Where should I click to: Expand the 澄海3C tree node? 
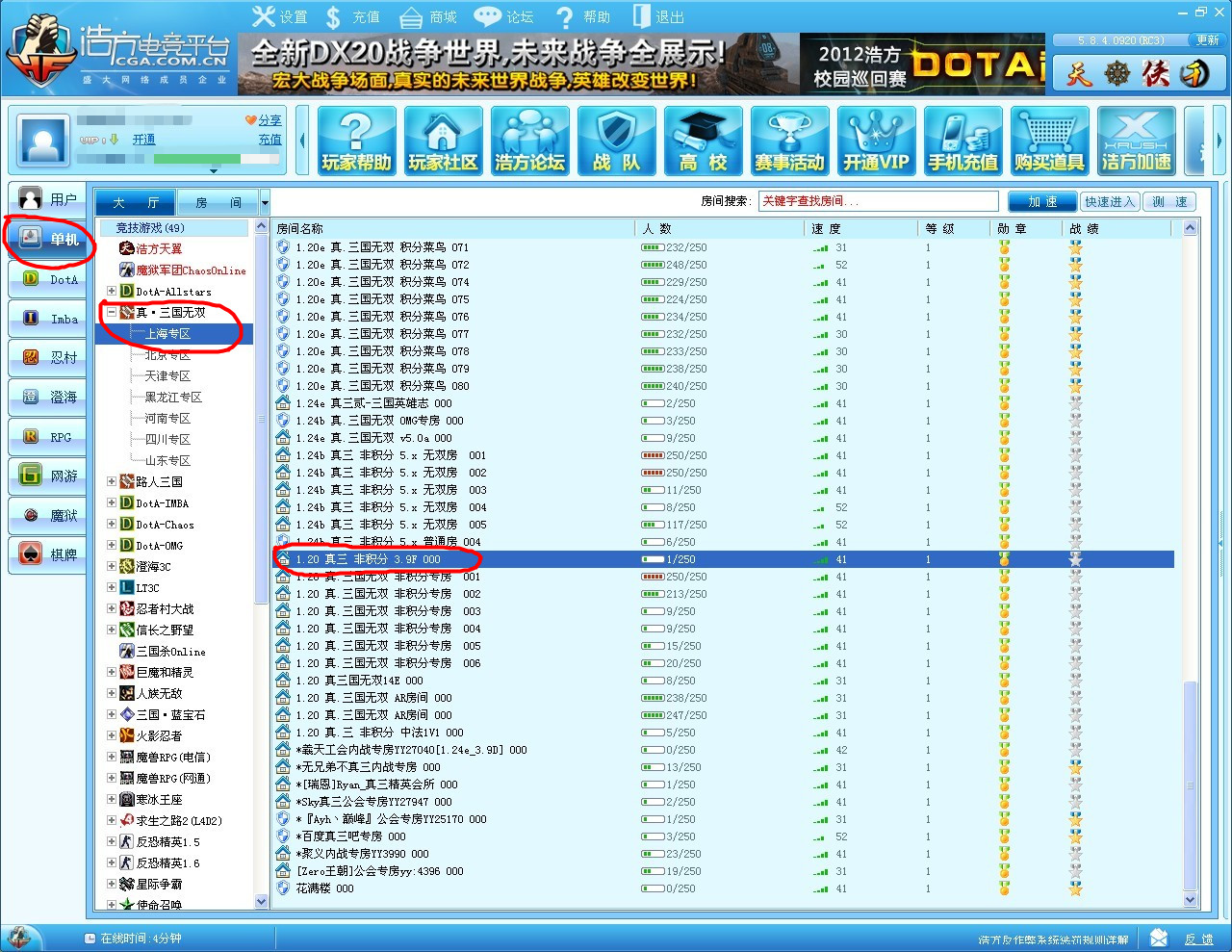click(112, 566)
